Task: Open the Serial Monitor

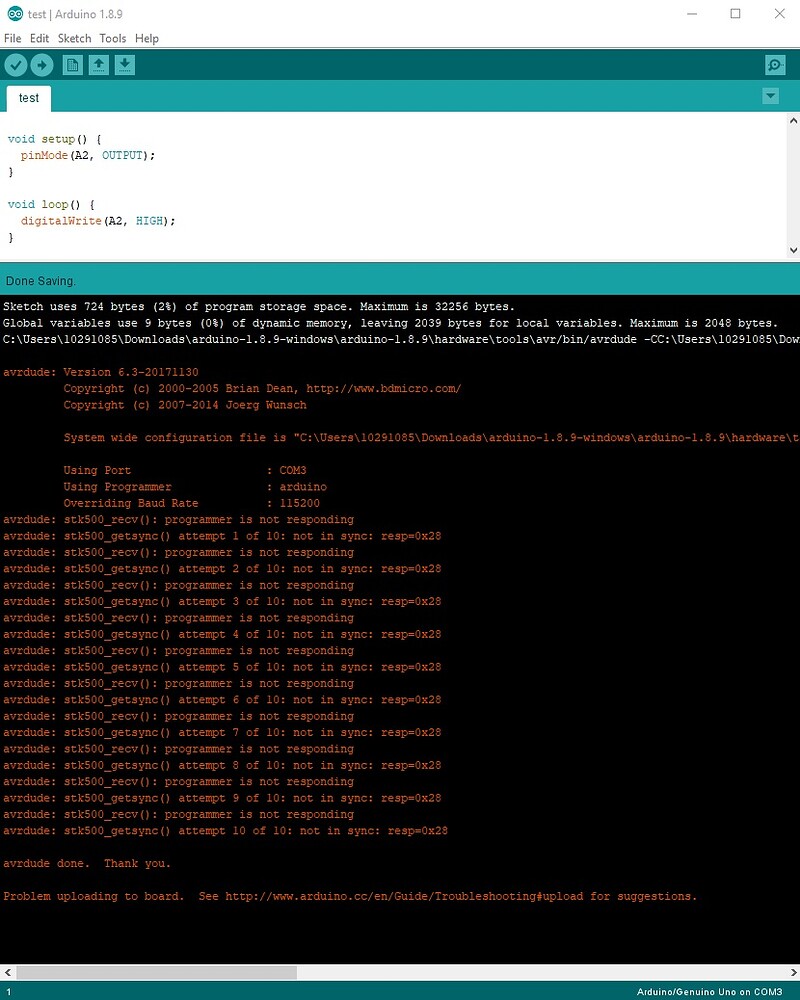Action: coord(774,64)
